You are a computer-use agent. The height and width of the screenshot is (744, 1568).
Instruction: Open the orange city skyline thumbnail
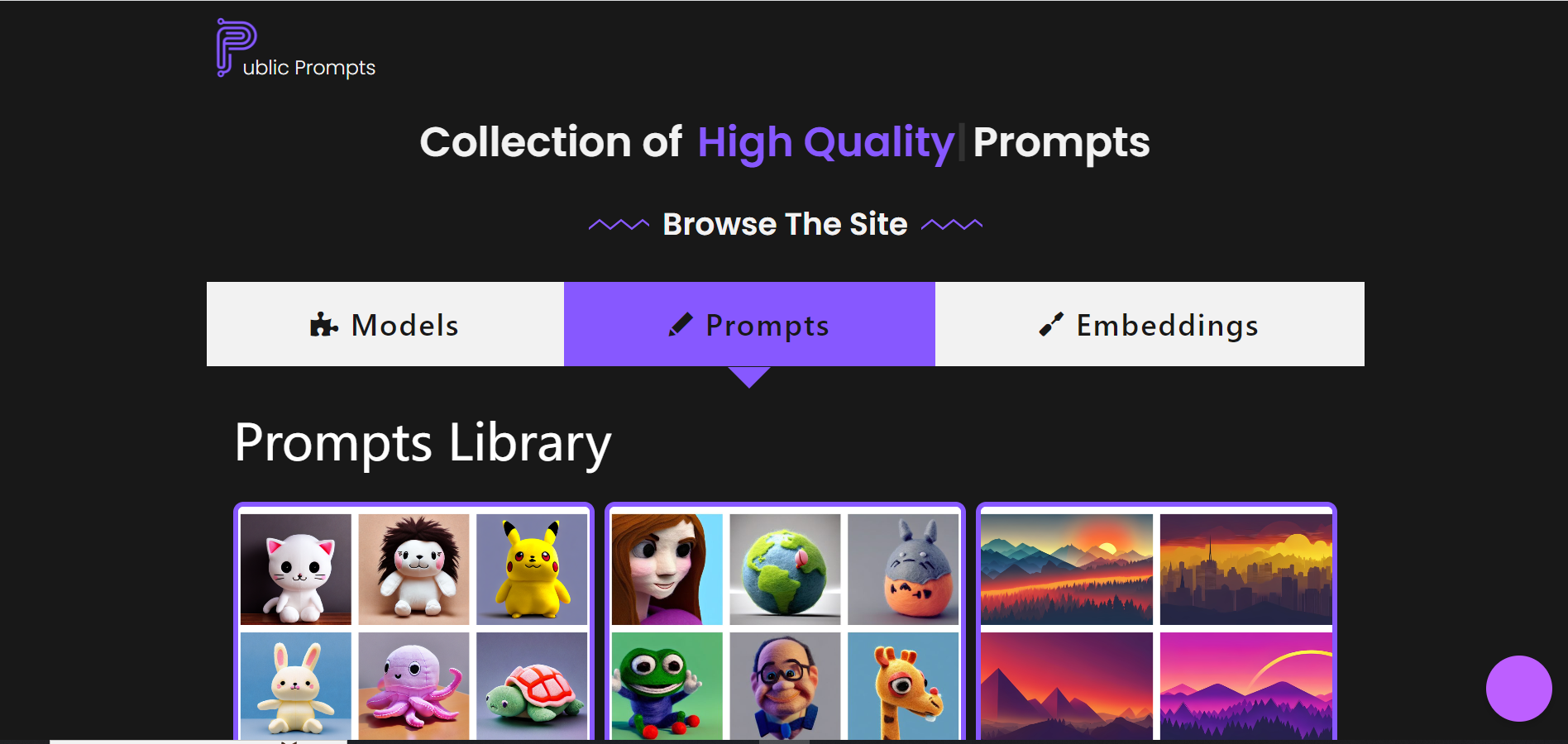coord(1246,570)
